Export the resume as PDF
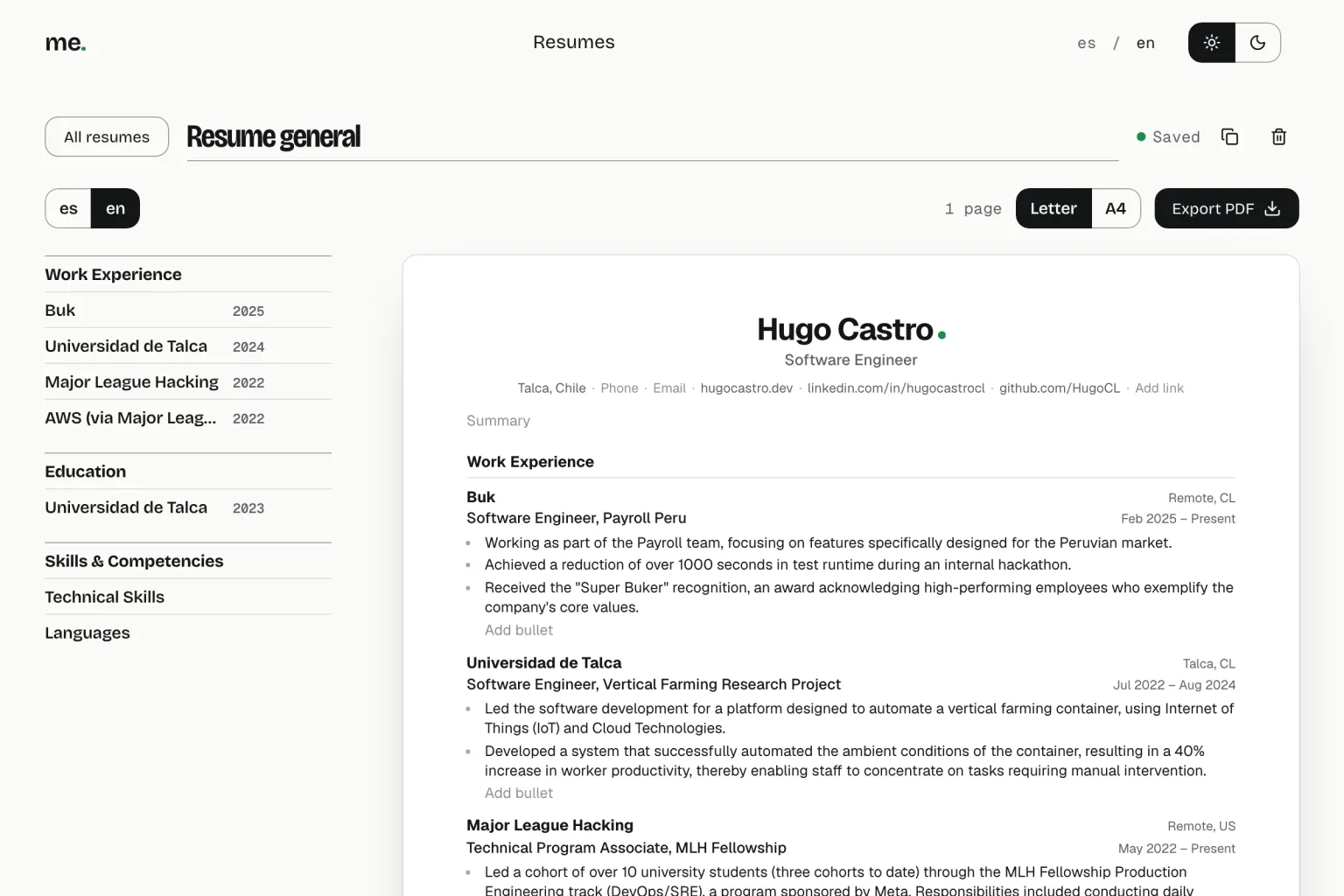This screenshot has height=896, width=1344. (1227, 208)
